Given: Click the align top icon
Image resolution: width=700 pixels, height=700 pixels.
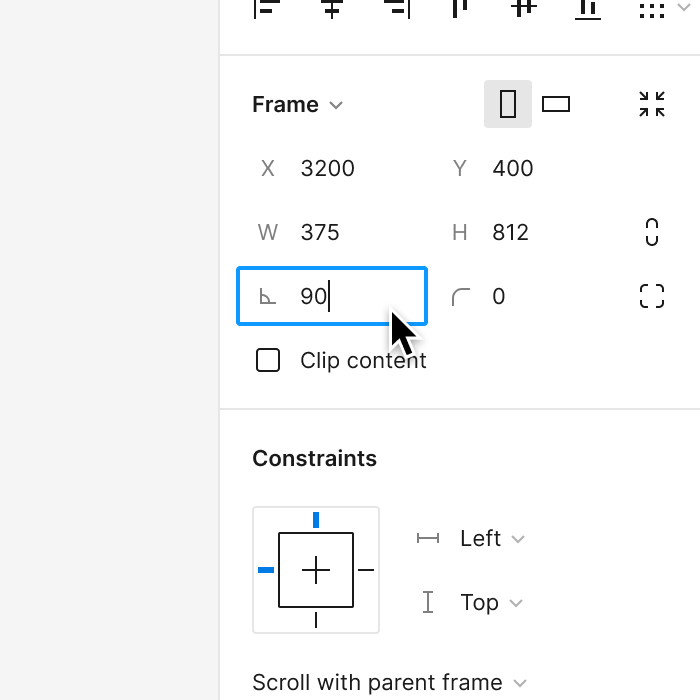Looking at the screenshot, I should tap(460, 8).
